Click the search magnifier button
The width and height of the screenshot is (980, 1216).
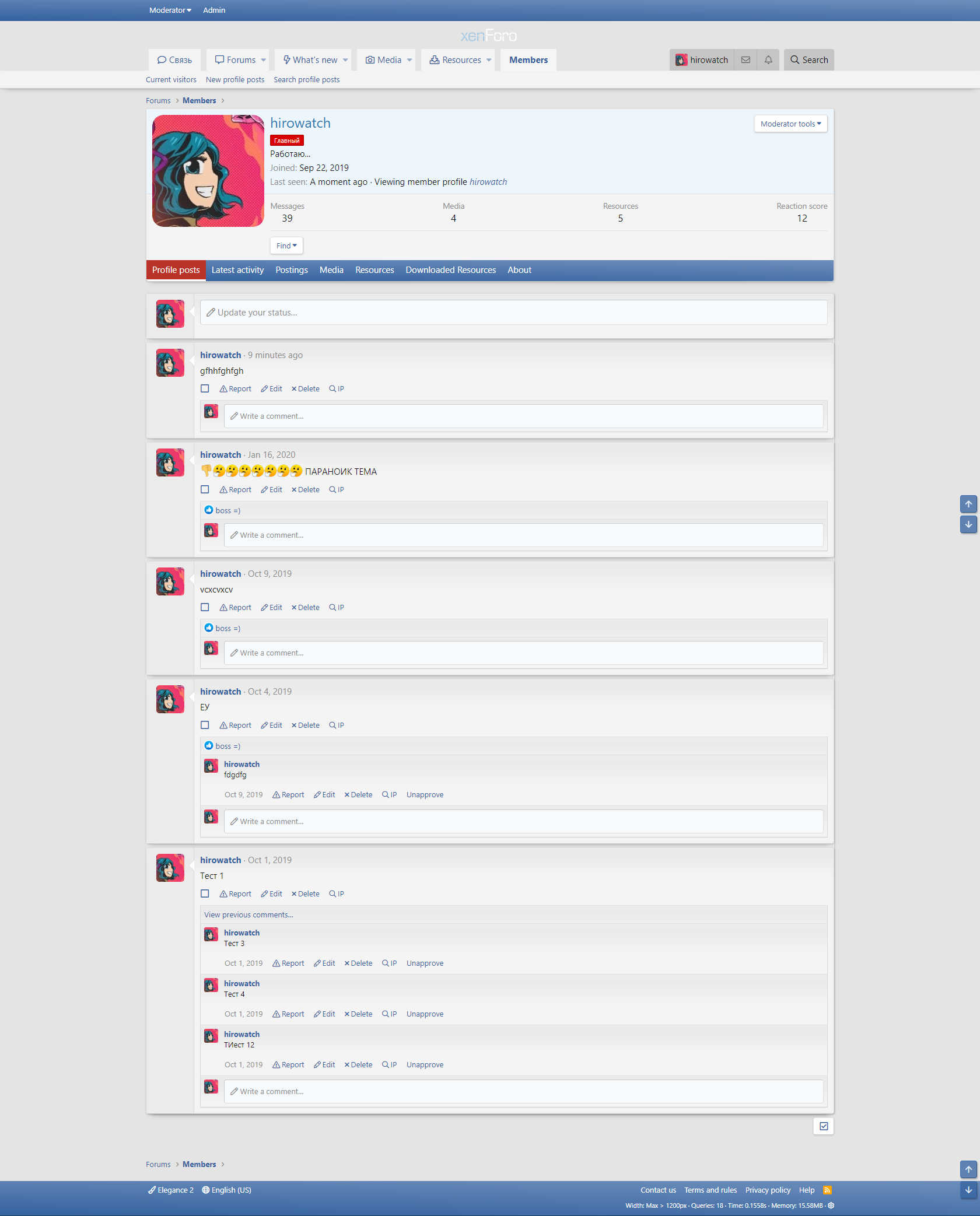coord(808,60)
